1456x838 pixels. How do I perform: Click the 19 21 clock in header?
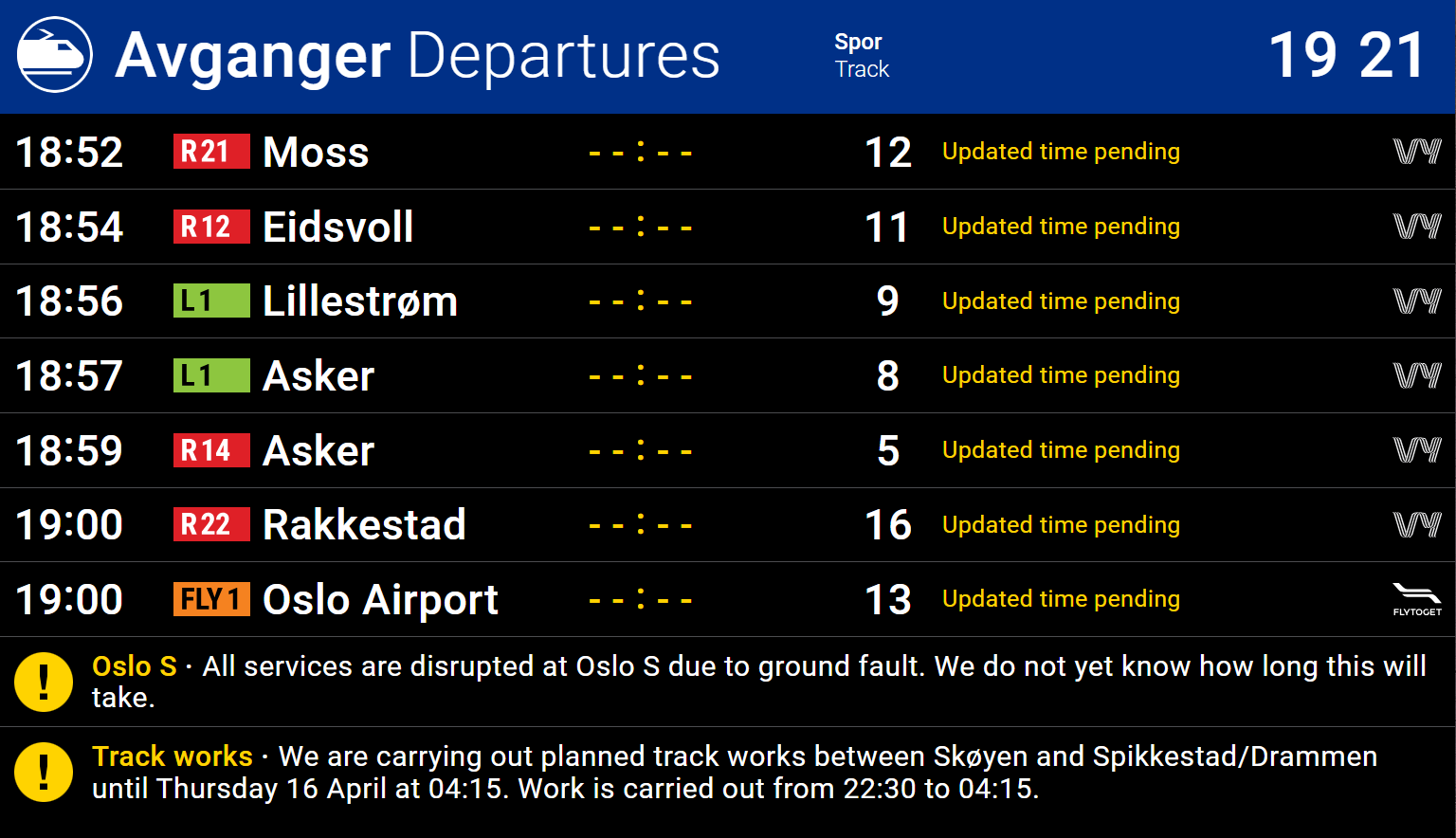[1346, 55]
